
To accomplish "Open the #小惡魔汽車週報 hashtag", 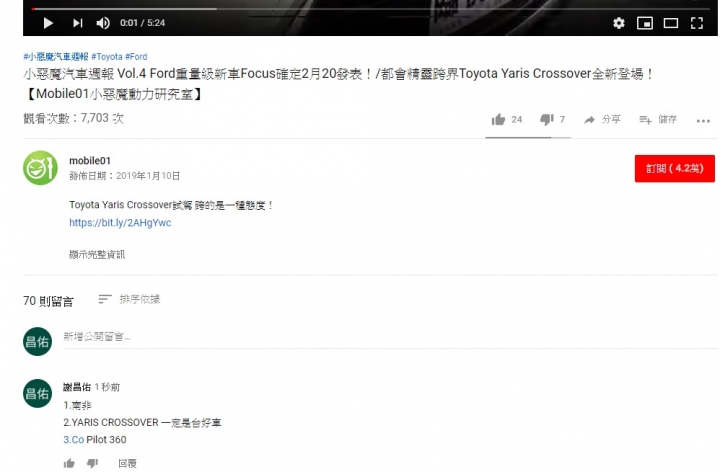I will point(56,56).
